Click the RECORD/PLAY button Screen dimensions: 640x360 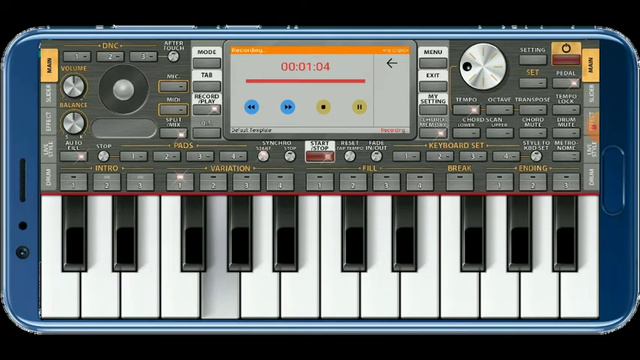(207, 109)
